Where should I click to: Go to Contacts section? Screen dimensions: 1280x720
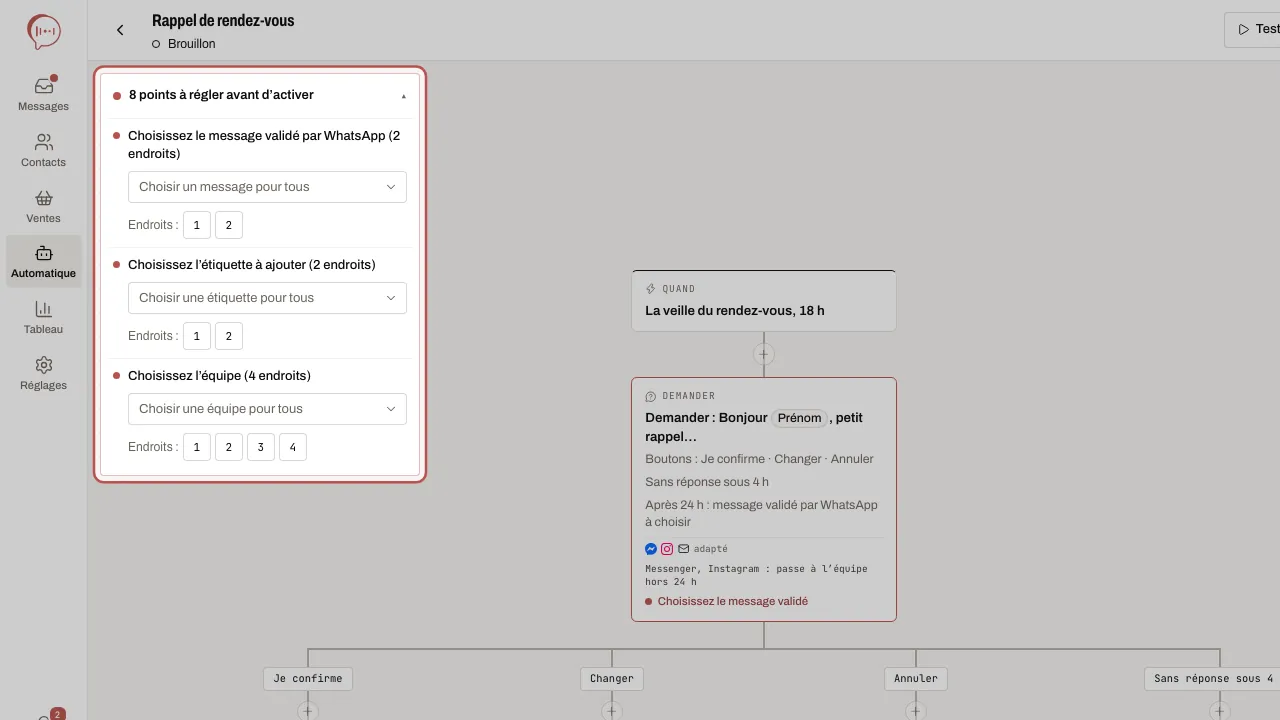[44, 150]
